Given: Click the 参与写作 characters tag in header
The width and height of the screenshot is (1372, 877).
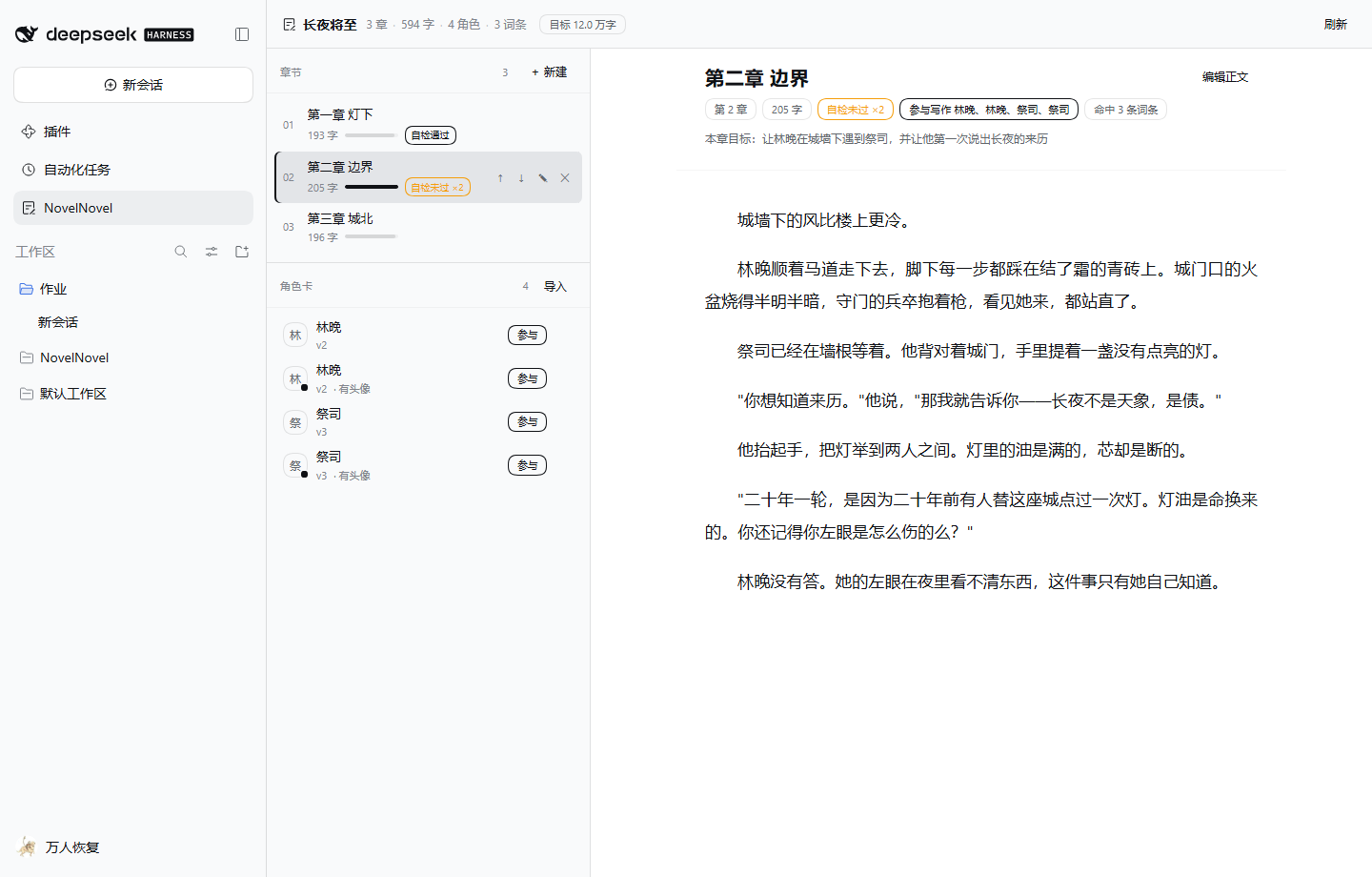Looking at the screenshot, I should coord(989,110).
